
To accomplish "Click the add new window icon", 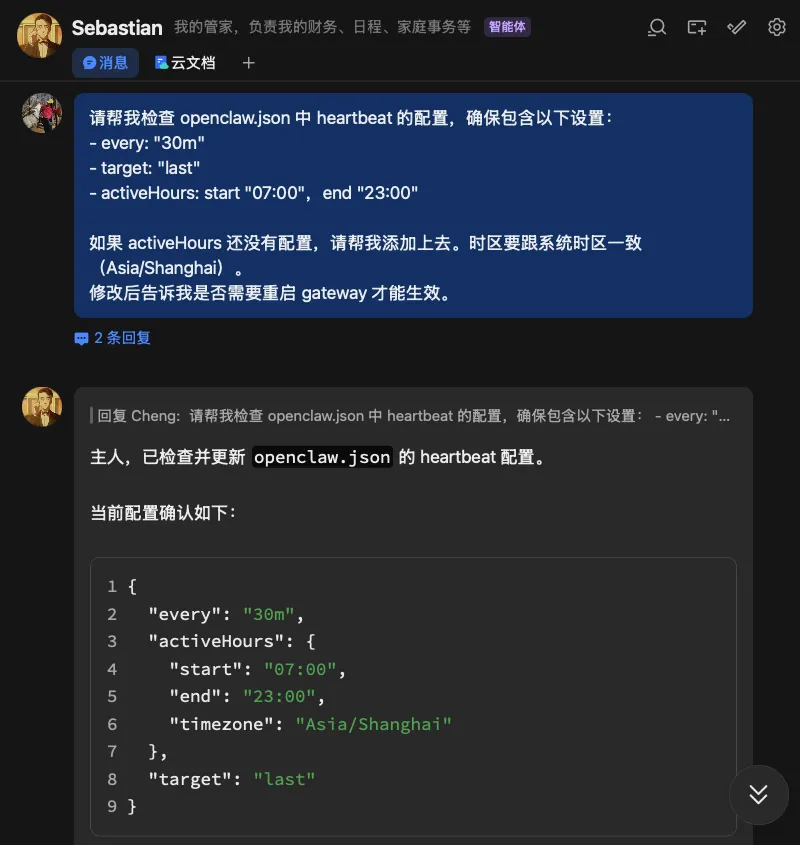I will [x=696, y=27].
